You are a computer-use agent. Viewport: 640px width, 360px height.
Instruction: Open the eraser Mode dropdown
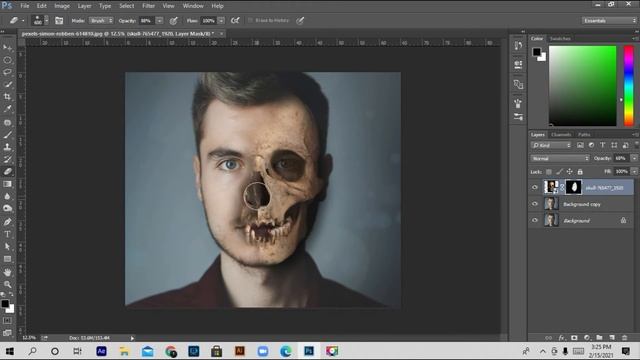coord(102,20)
